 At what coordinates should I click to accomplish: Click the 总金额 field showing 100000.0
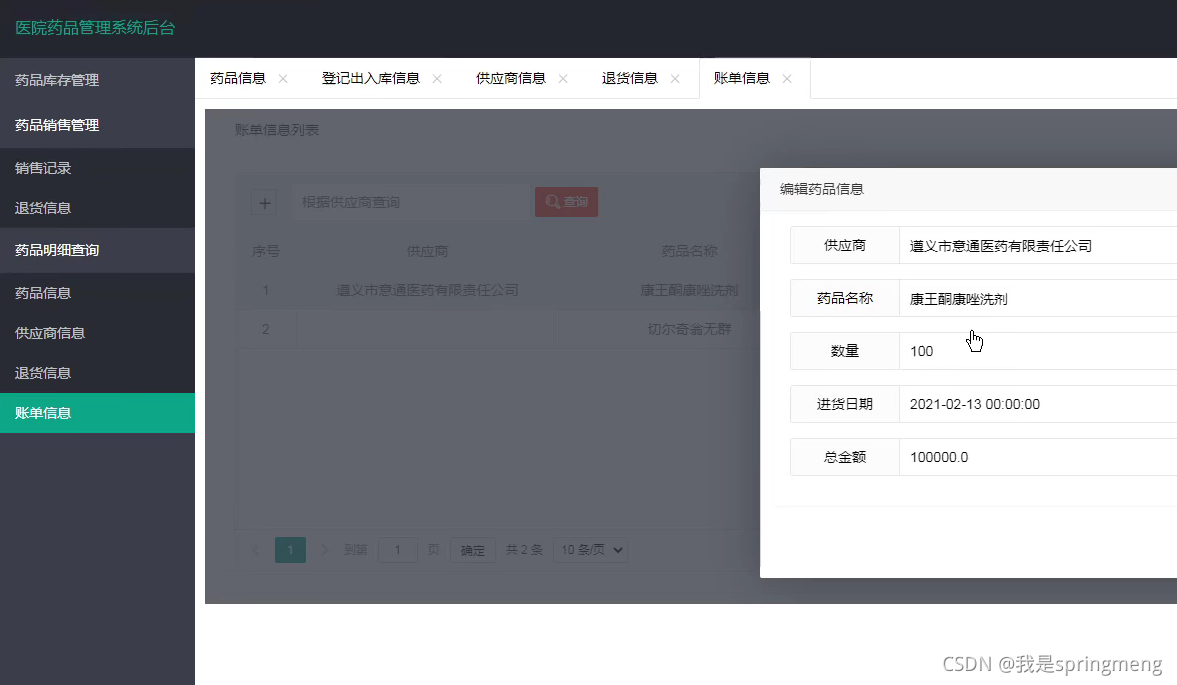pyautogui.click(x=1038, y=457)
